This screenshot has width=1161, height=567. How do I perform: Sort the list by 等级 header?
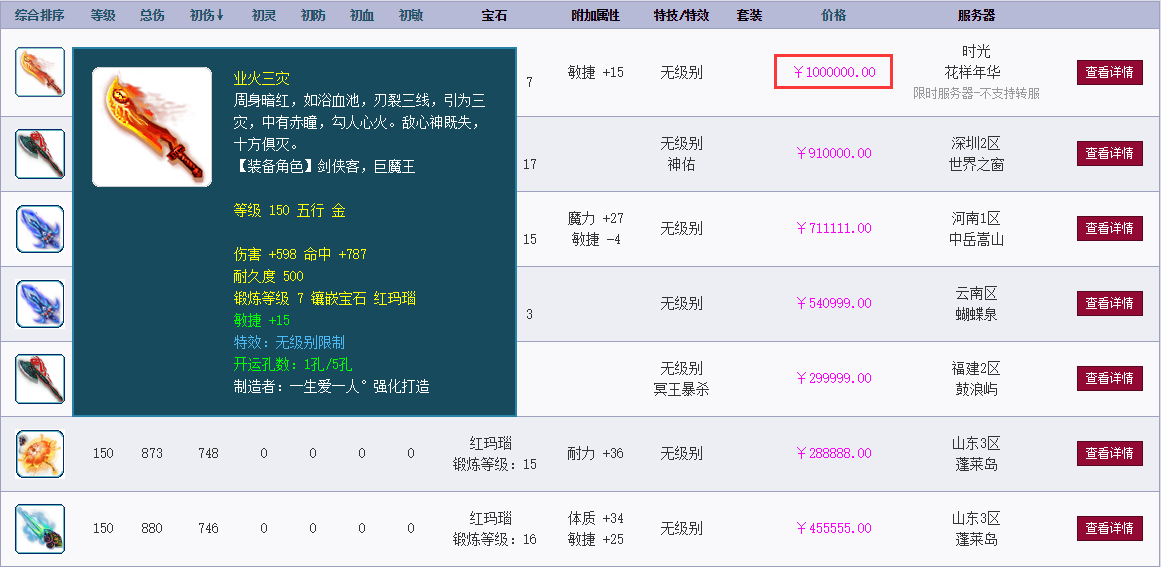(103, 15)
